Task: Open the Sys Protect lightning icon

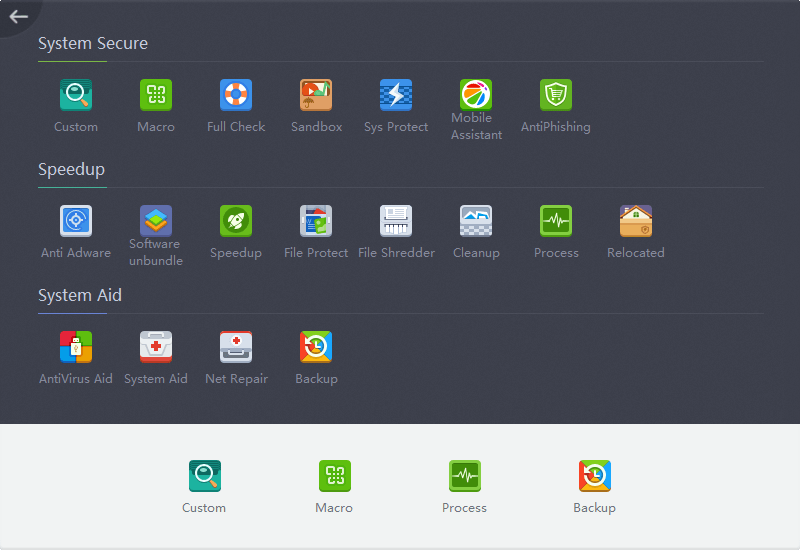Action: tap(396, 95)
